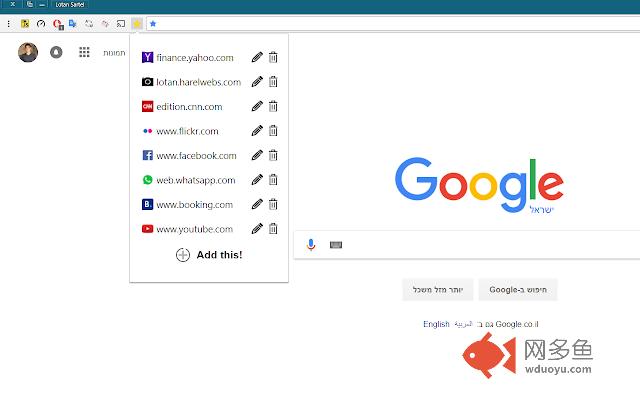640x400 pixels.
Task: Open www.flickr.com from the list
Action: click(x=180, y=131)
